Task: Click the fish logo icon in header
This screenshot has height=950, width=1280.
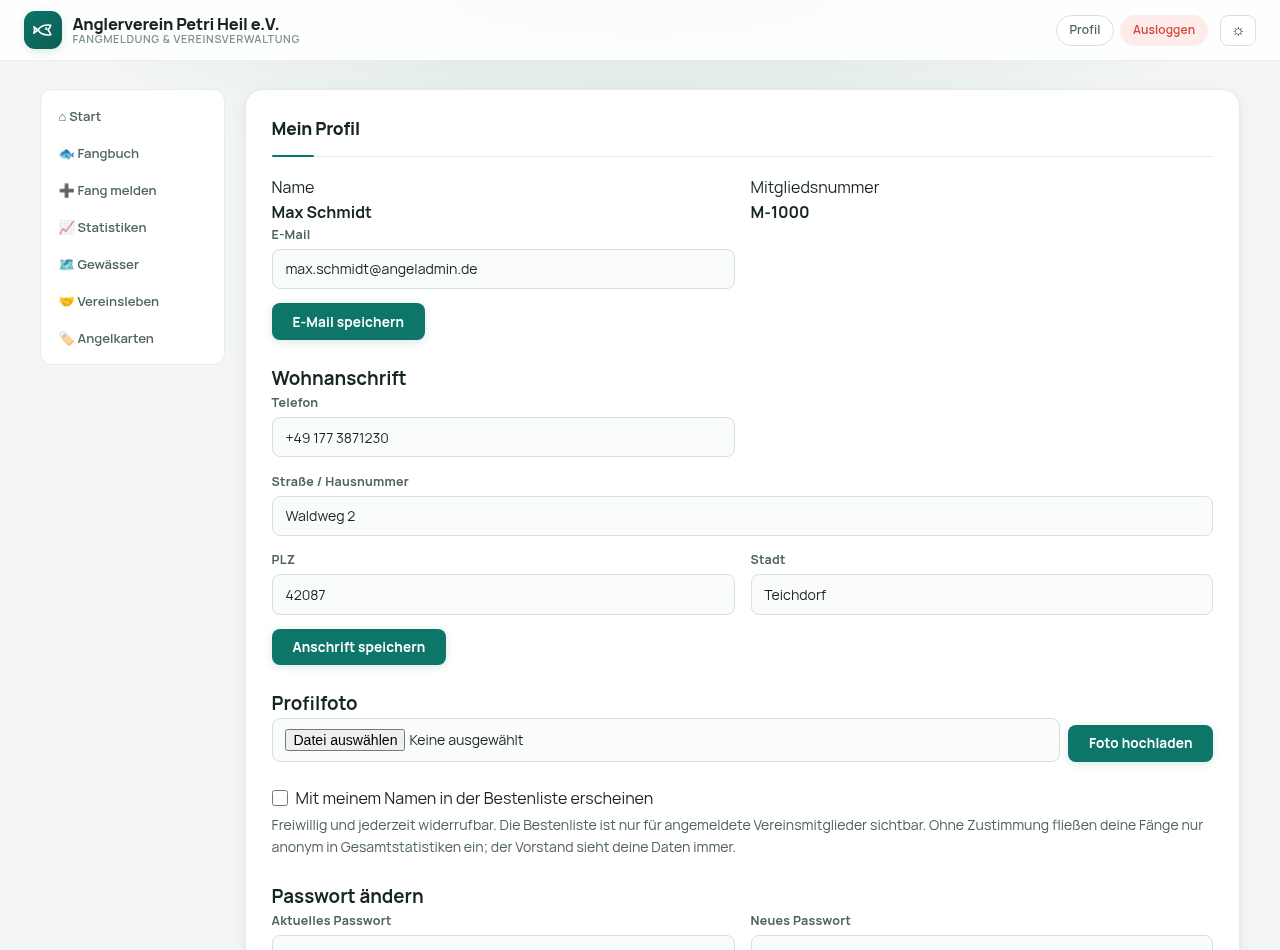Action: [43, 30]
